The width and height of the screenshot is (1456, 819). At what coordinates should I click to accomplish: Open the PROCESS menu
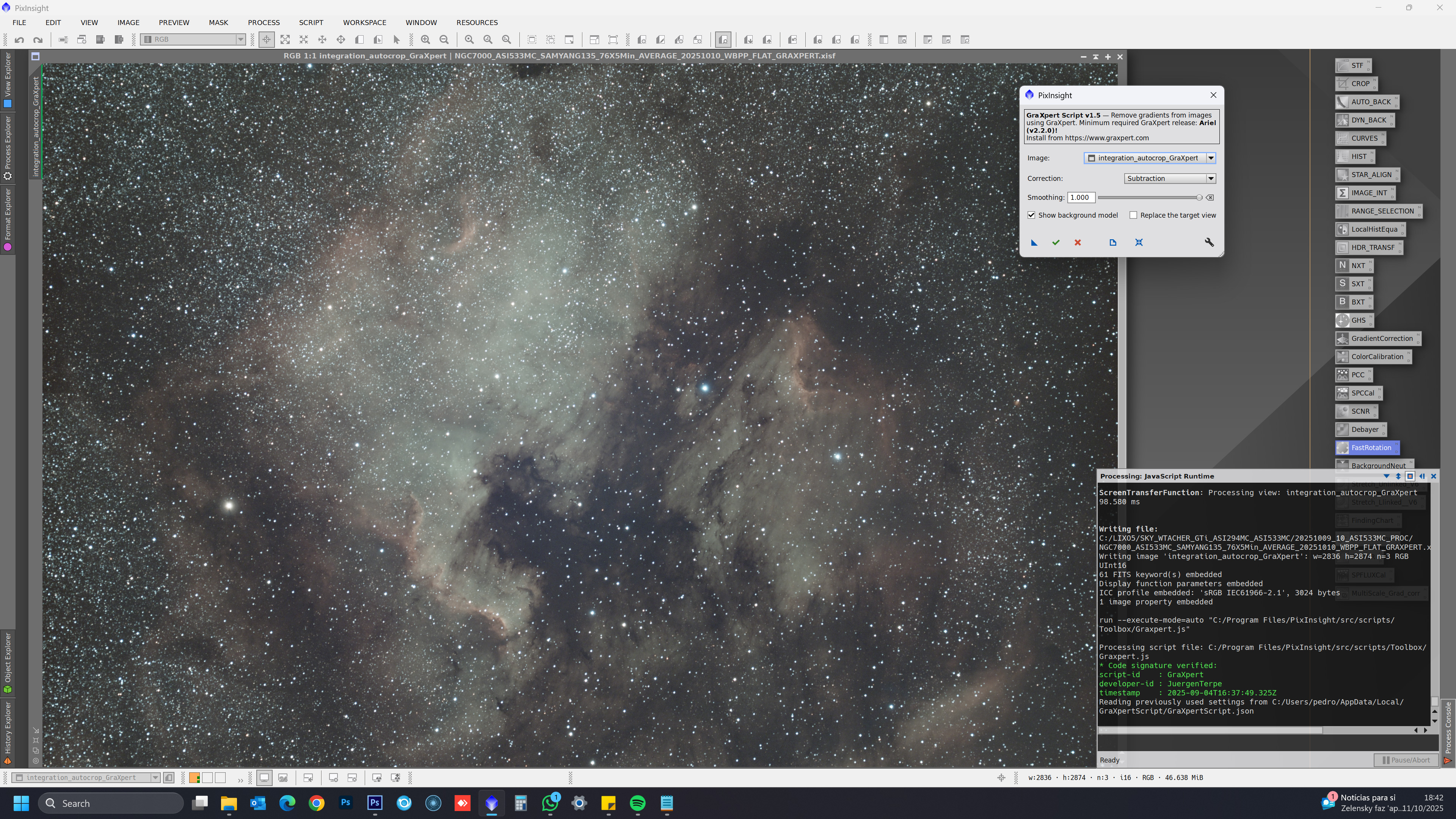(x=264, y=23)
